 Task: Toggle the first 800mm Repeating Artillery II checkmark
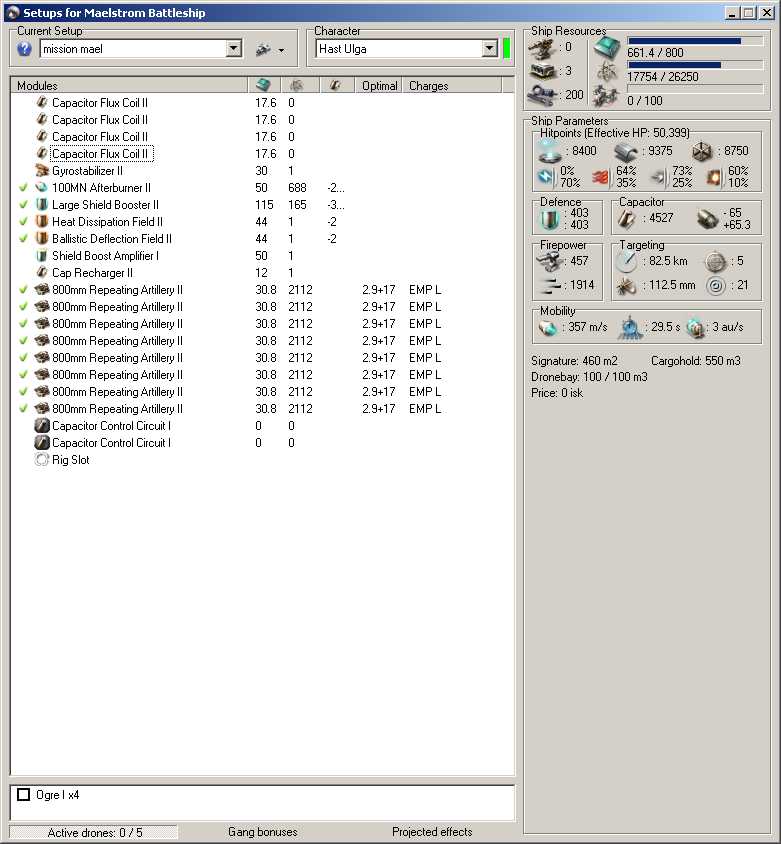(x=23, y=290)
